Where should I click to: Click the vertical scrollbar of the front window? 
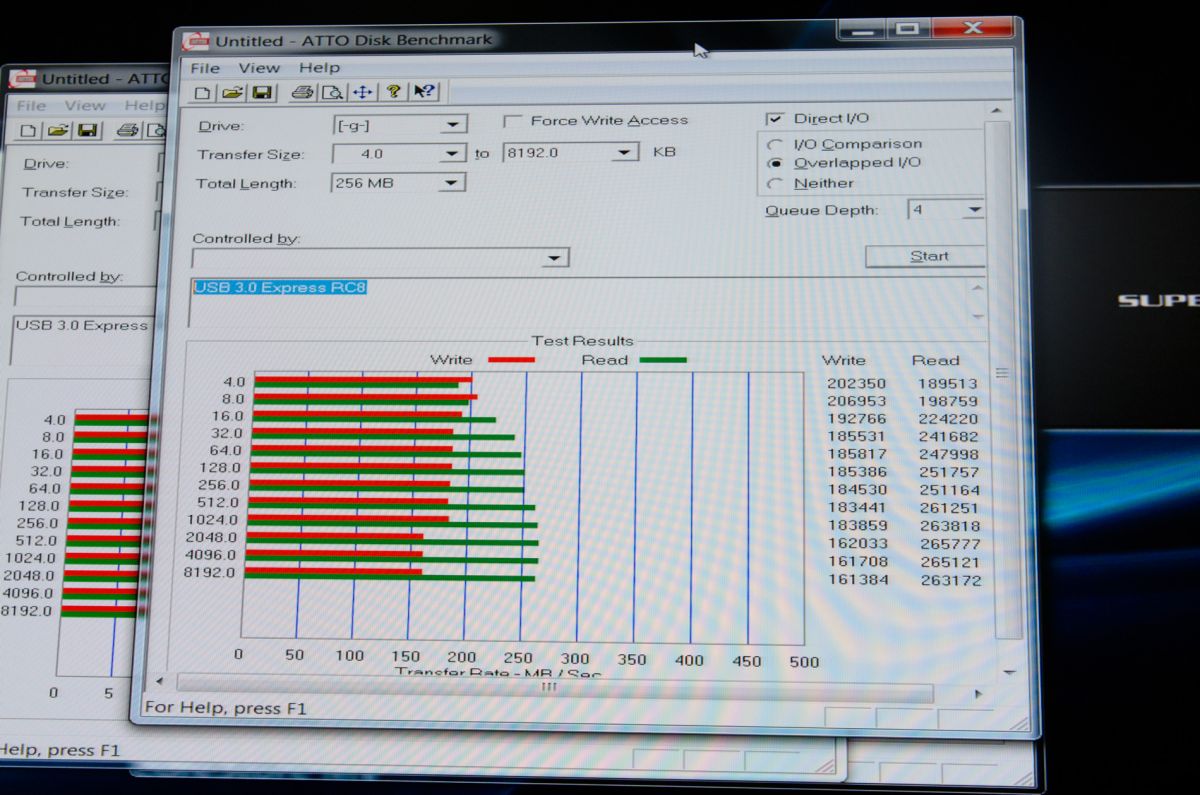pyautogui.click(x=1004, y=380)
